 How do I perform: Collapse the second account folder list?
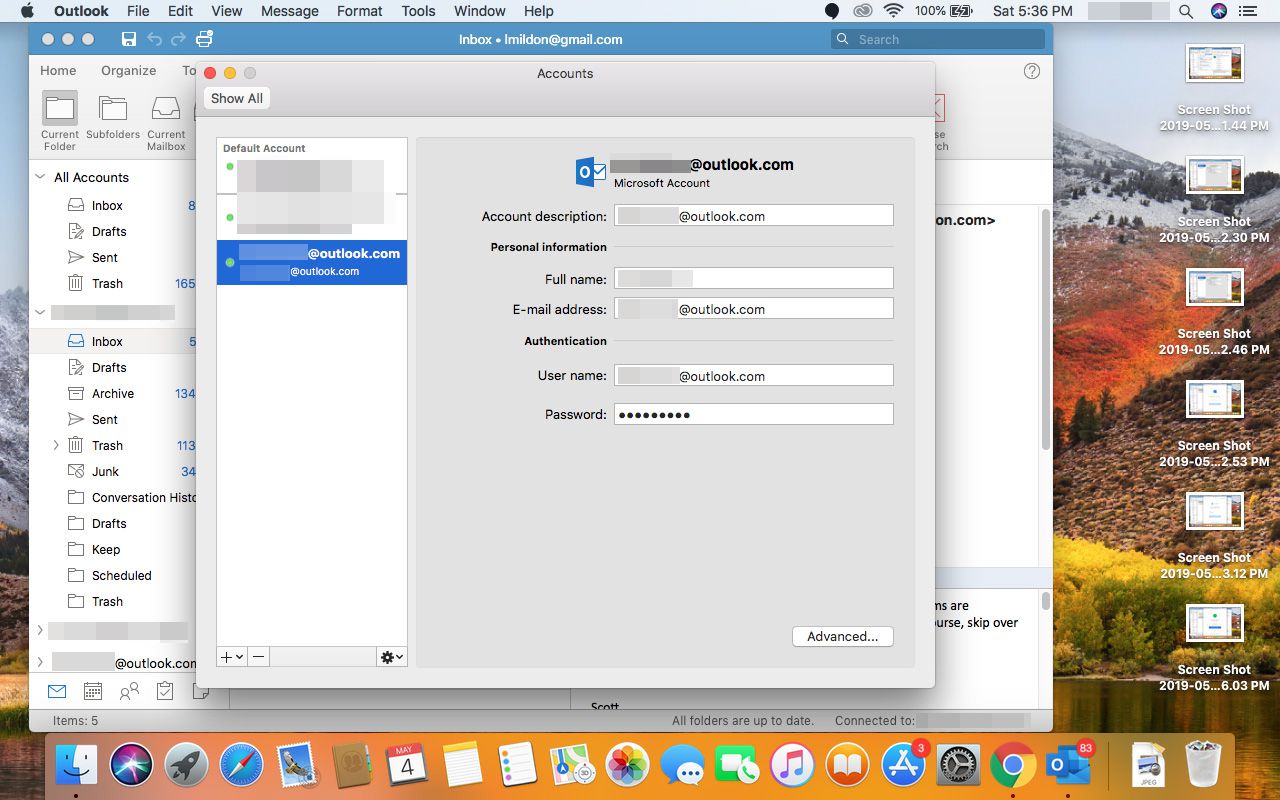(40, 313)
